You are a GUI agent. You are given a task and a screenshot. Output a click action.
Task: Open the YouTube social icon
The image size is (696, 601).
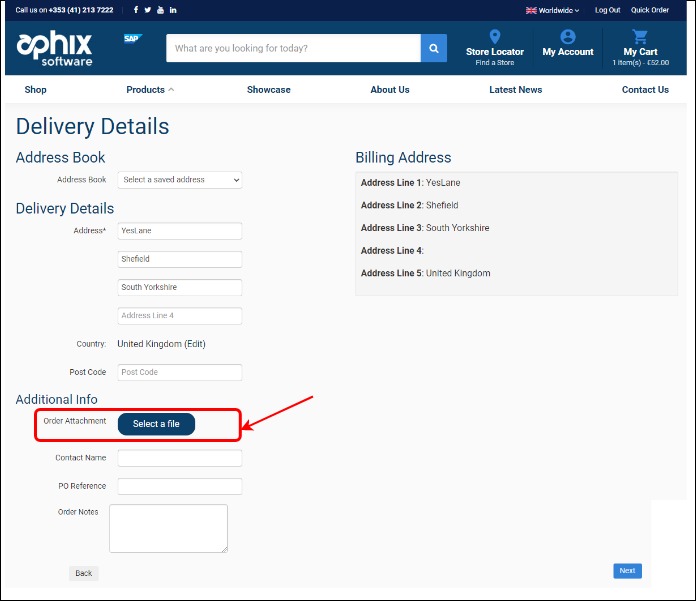[160, 10]
